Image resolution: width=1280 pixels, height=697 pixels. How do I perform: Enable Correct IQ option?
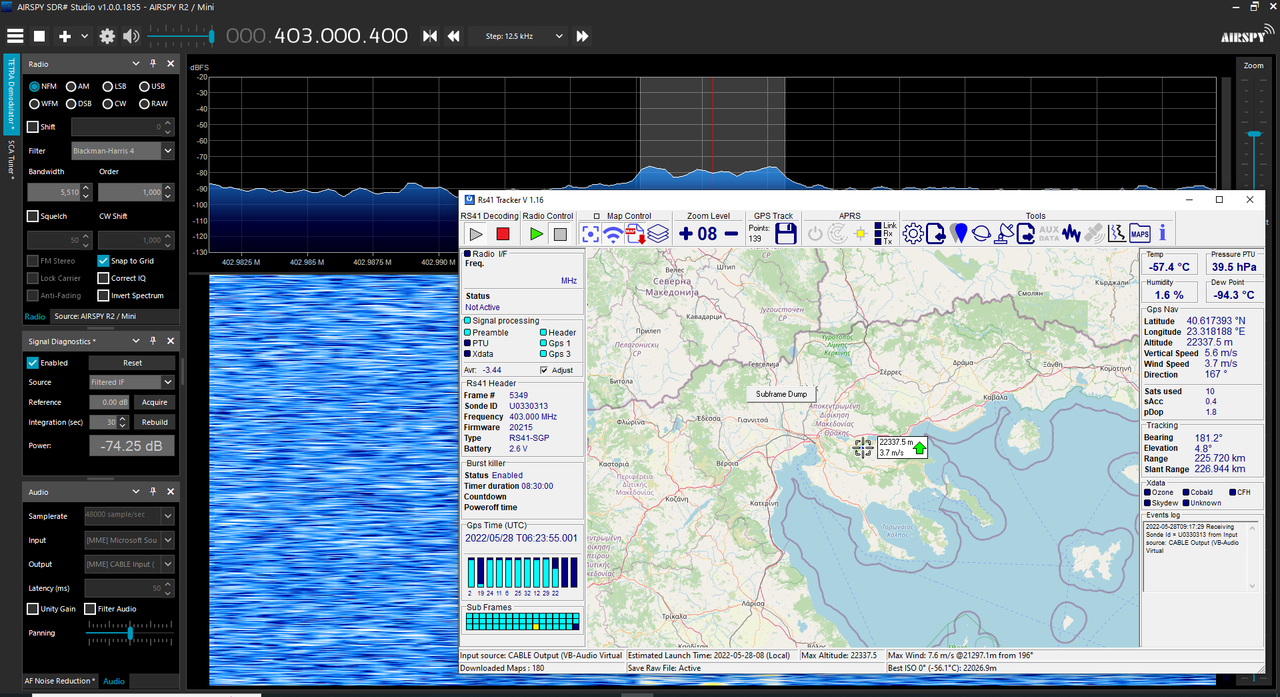[x=121, y=278]
